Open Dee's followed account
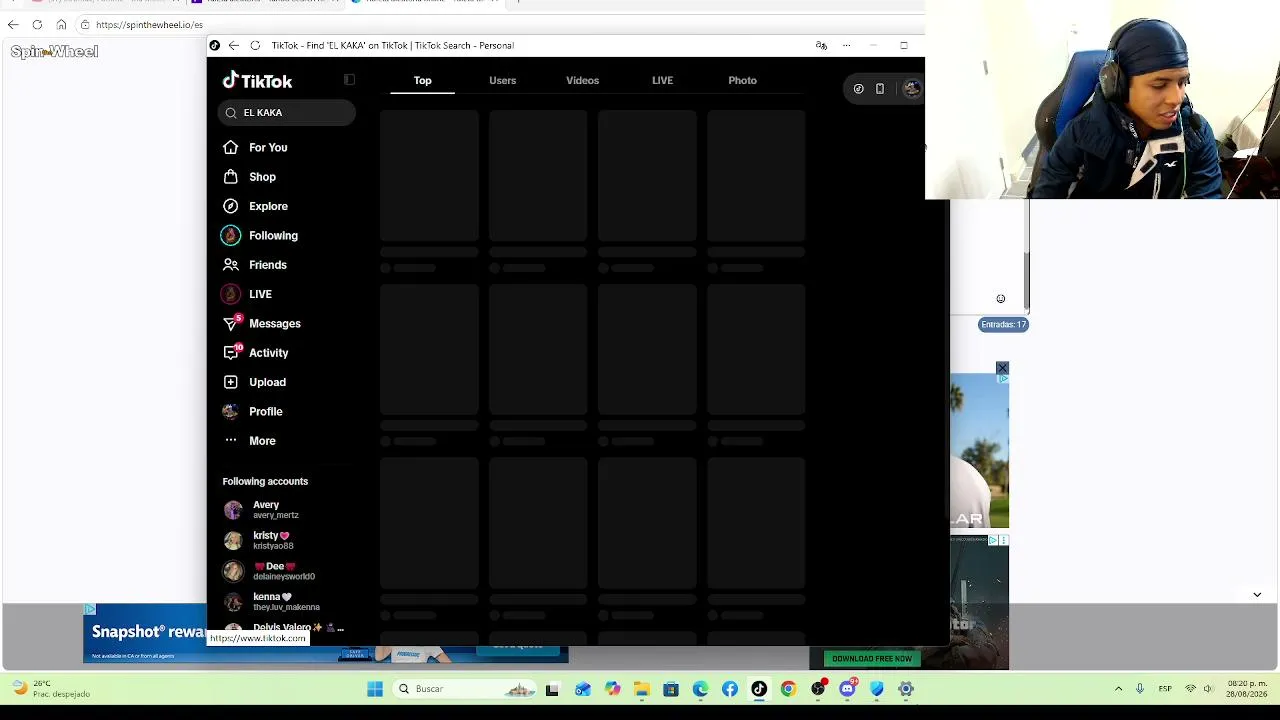The image size is (1280, 720). pos(284,571)
